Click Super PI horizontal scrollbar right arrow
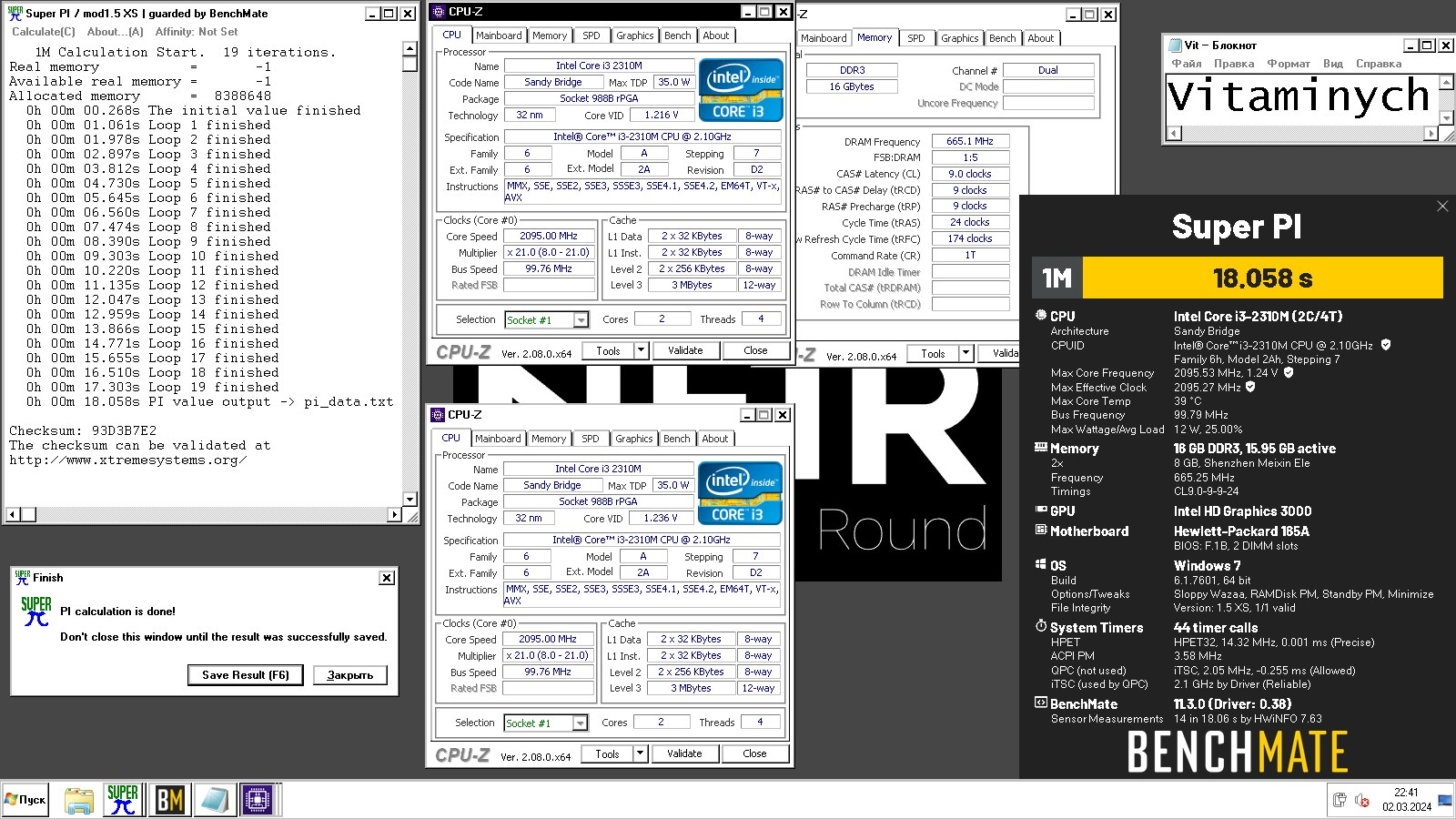The image size is (1456, 819). coord(394,514)
